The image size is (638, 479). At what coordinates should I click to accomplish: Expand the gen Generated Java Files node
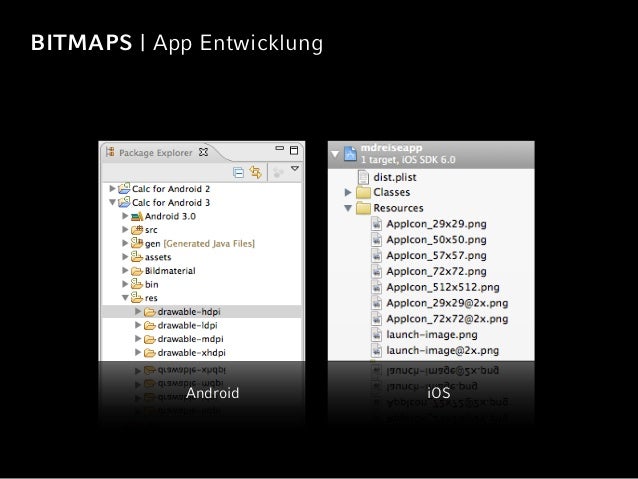tap(125, 243)
